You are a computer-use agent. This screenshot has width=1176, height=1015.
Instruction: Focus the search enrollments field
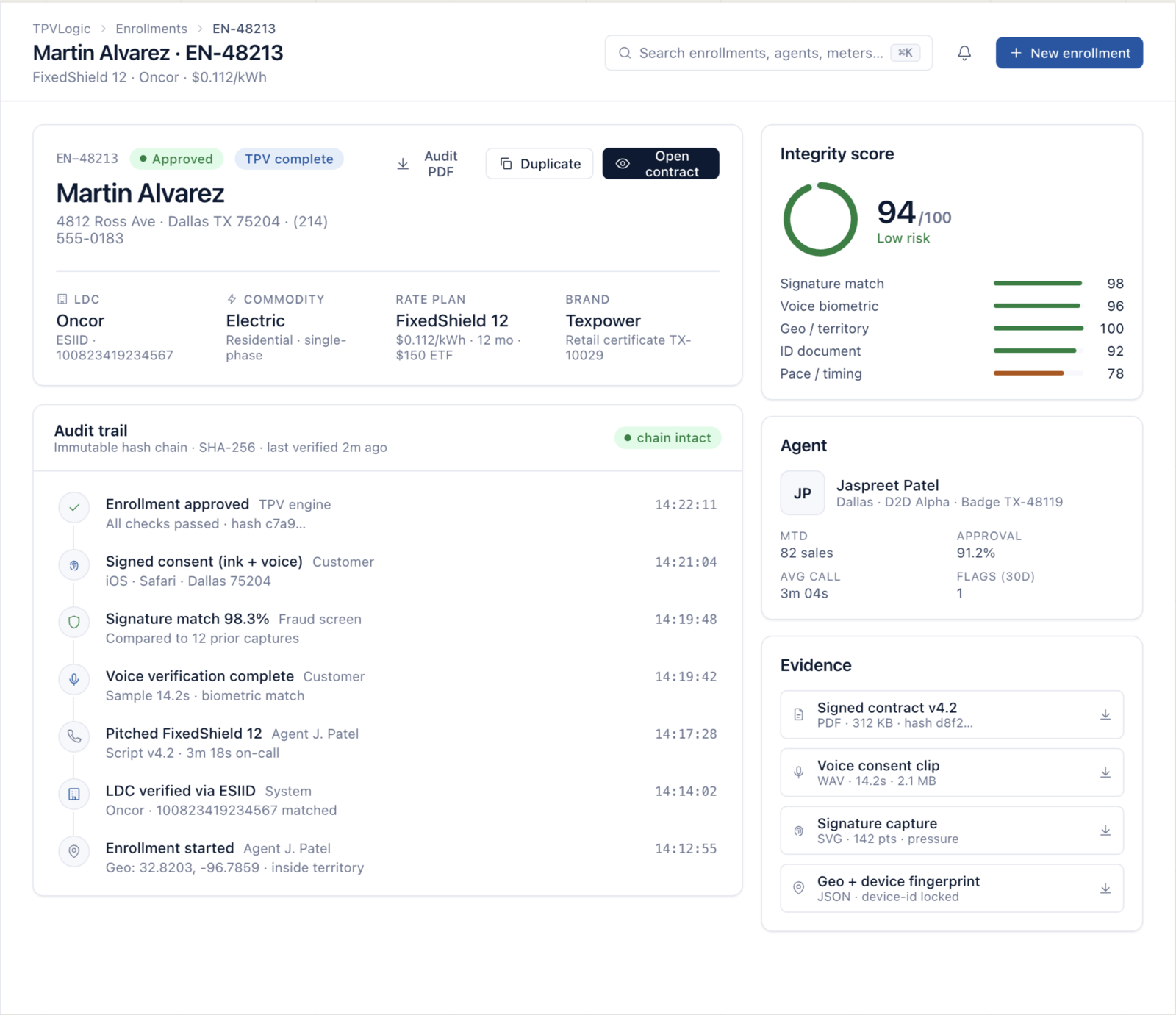769,53
